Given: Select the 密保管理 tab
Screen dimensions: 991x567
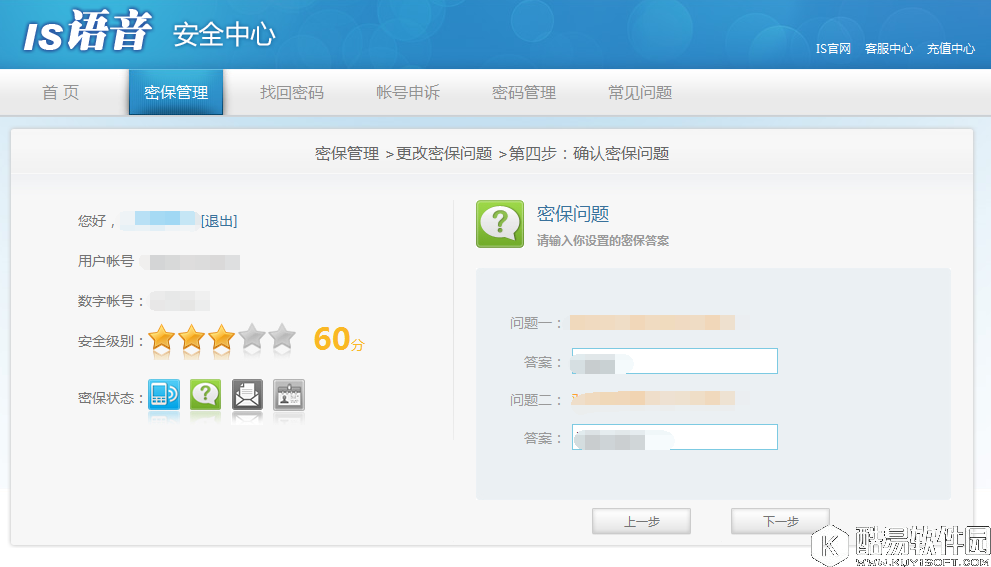Looking at the screenshot, I should tap(176, 93).
